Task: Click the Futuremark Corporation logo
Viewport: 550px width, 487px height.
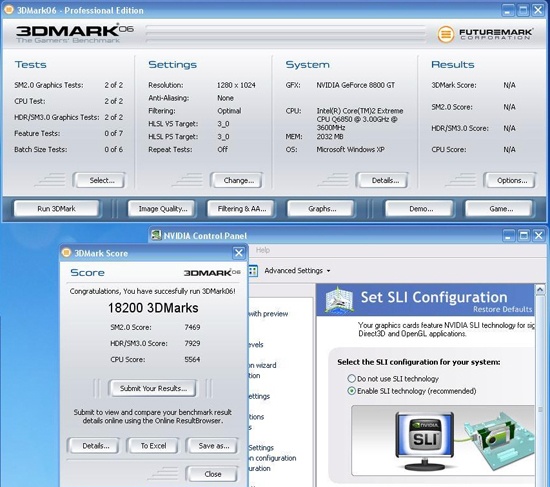Action: pos(485,34)
